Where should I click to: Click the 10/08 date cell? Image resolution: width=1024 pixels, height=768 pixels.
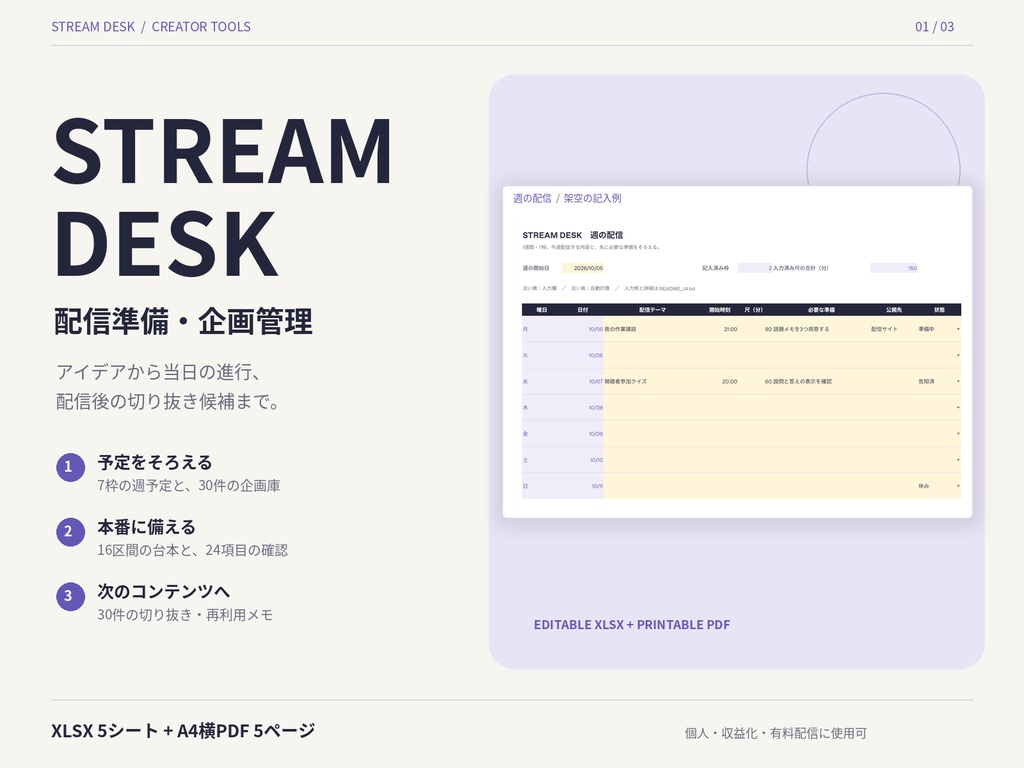[x=583, y=408]
